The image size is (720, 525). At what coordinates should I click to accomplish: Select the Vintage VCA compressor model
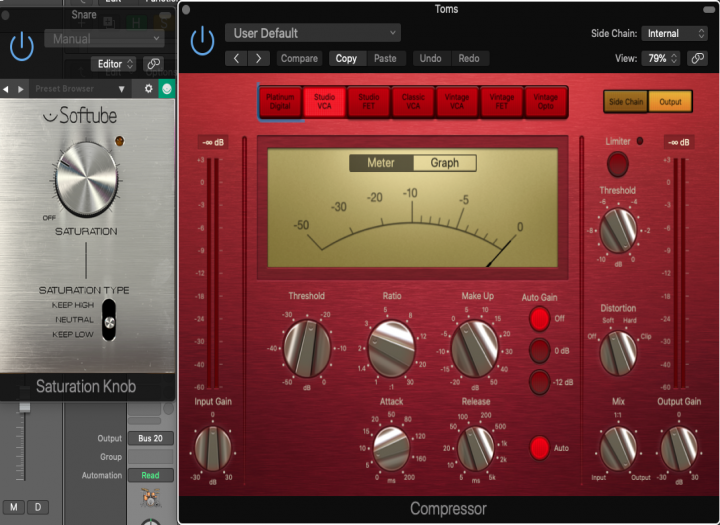[457, 102]
